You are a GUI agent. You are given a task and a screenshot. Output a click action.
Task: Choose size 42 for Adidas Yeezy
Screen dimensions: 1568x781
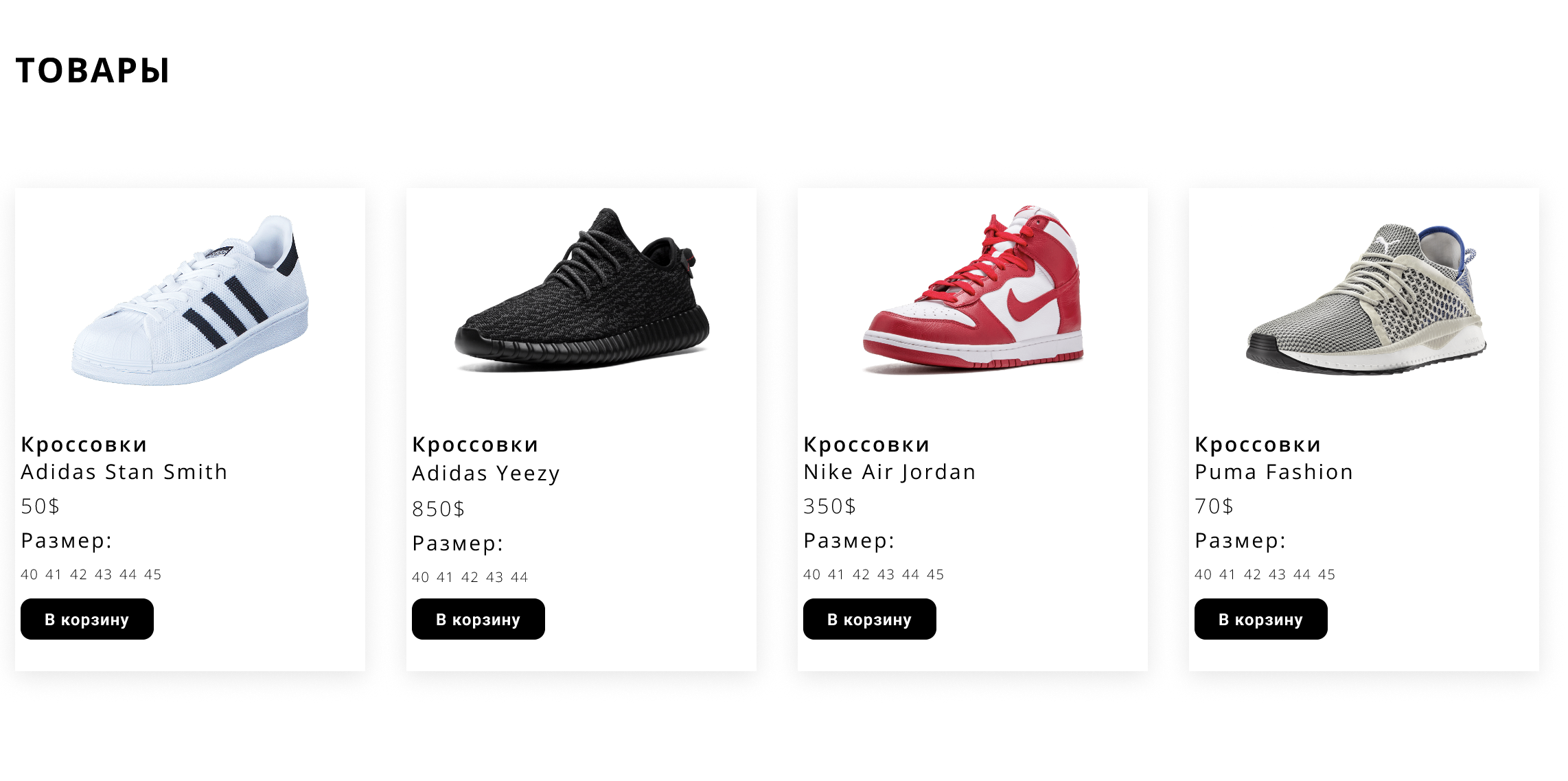(x=470, y=577)
